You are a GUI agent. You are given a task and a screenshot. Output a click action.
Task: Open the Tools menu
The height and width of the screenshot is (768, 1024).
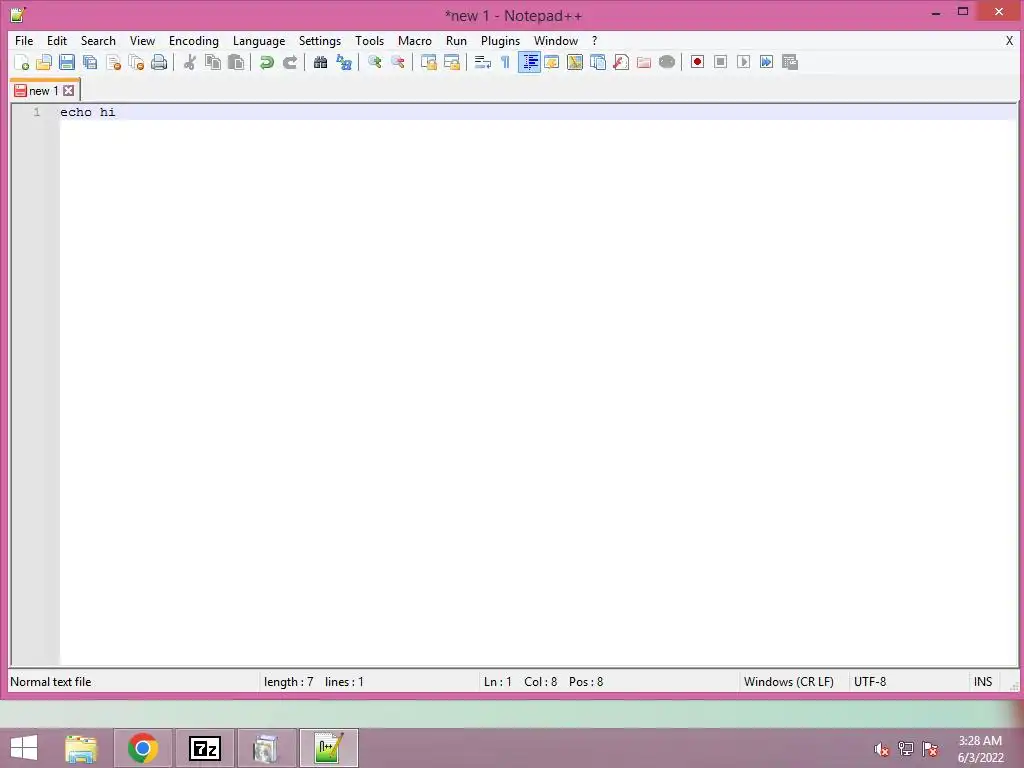(x=370, y=40)
